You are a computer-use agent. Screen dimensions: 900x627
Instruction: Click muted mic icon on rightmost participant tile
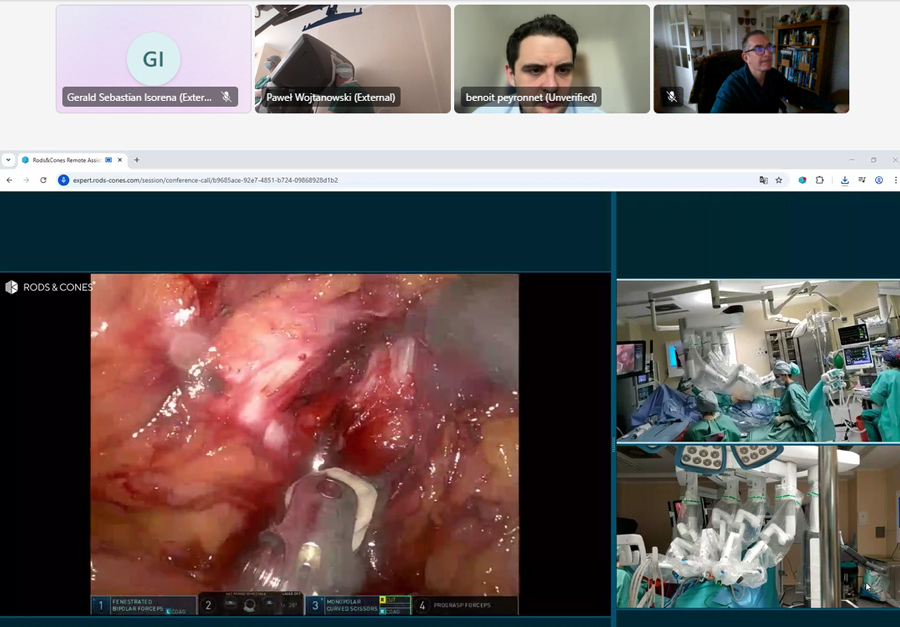672,97
